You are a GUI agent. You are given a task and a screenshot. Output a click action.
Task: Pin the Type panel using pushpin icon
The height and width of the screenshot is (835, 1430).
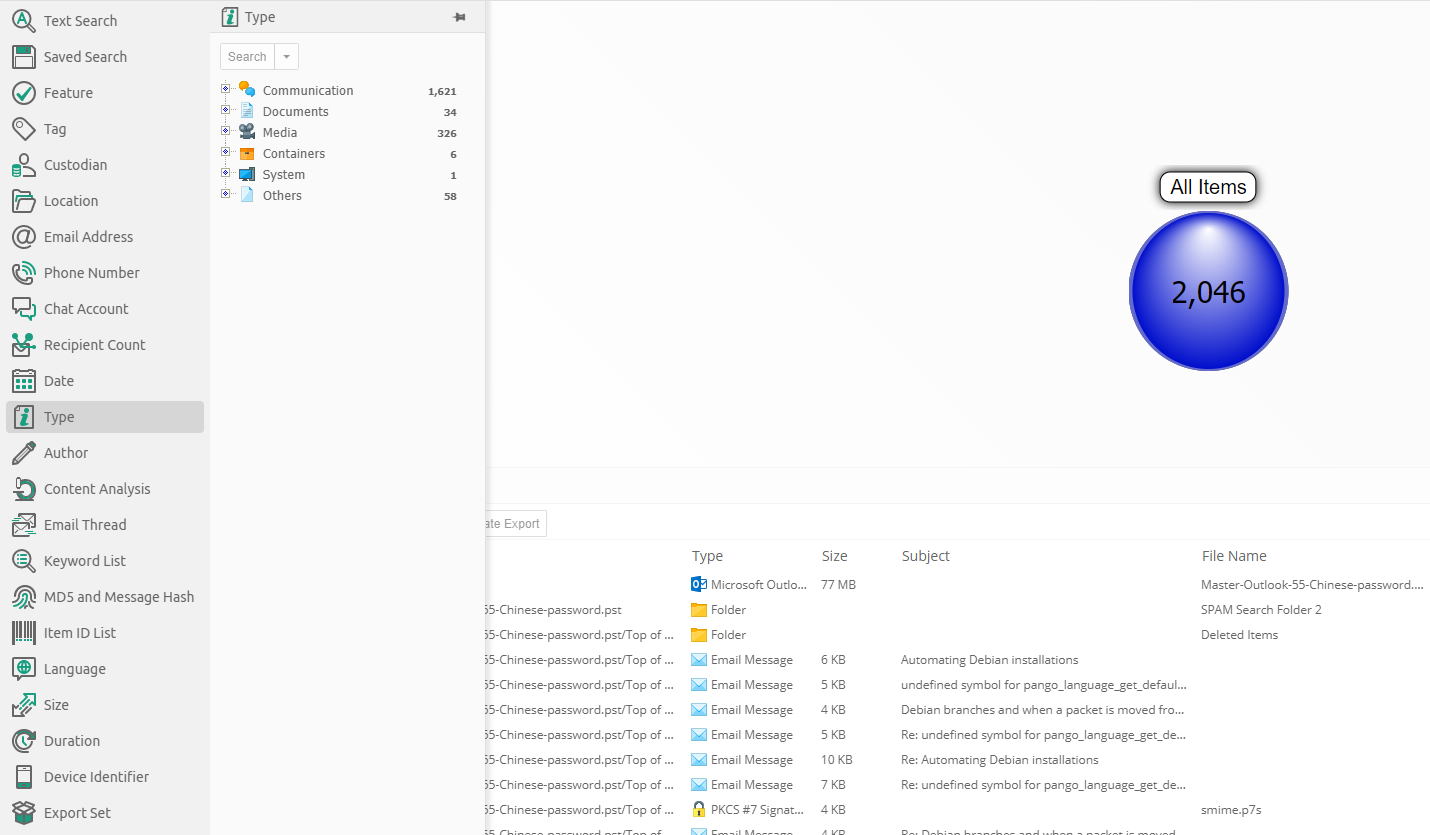point(459,17)
